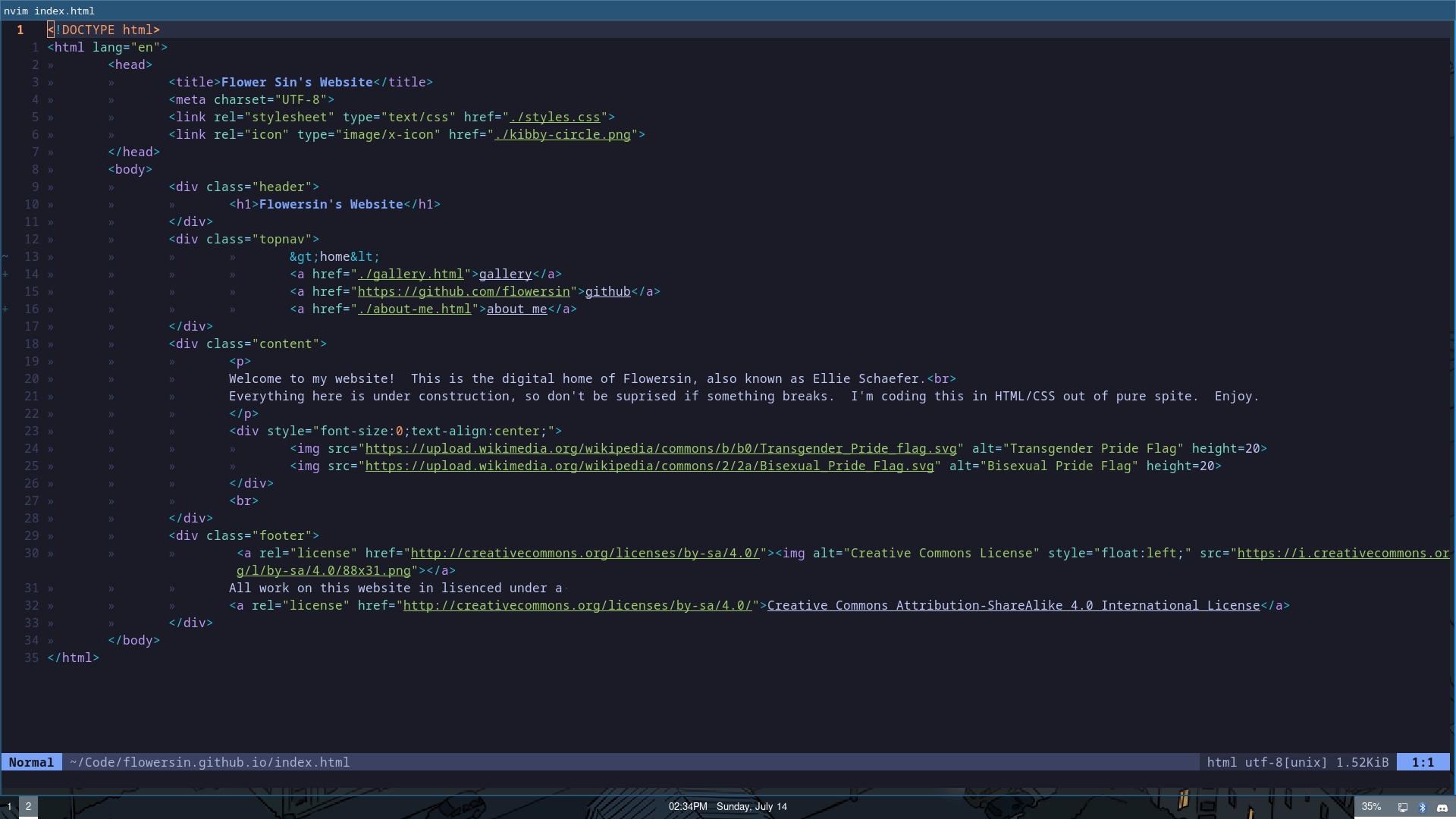
Task: Click the closing /p tag
Action: (x=243, y=413)
